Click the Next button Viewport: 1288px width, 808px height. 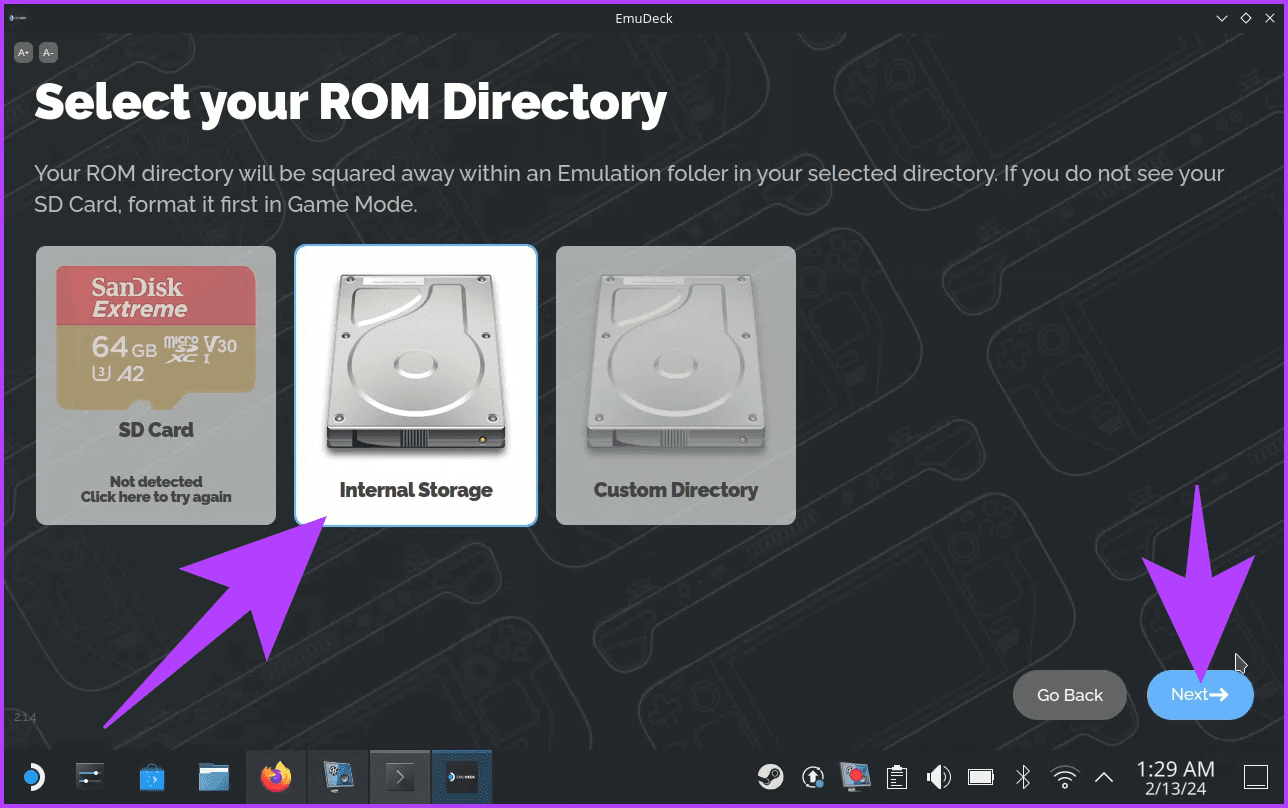click(x=1199, y=695)
